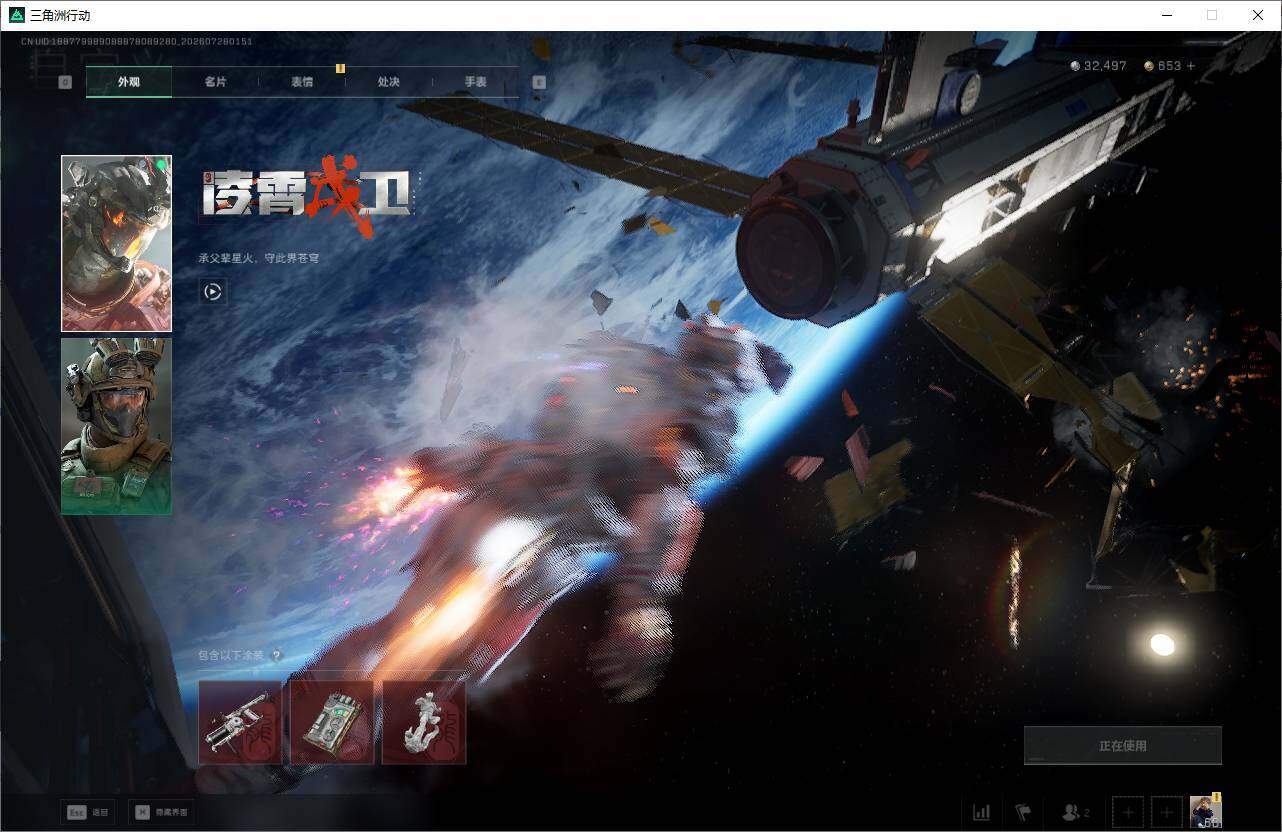
Task: Select the armored 凌霄戍卫 skin thumbnail
Action: click(116, 243)
